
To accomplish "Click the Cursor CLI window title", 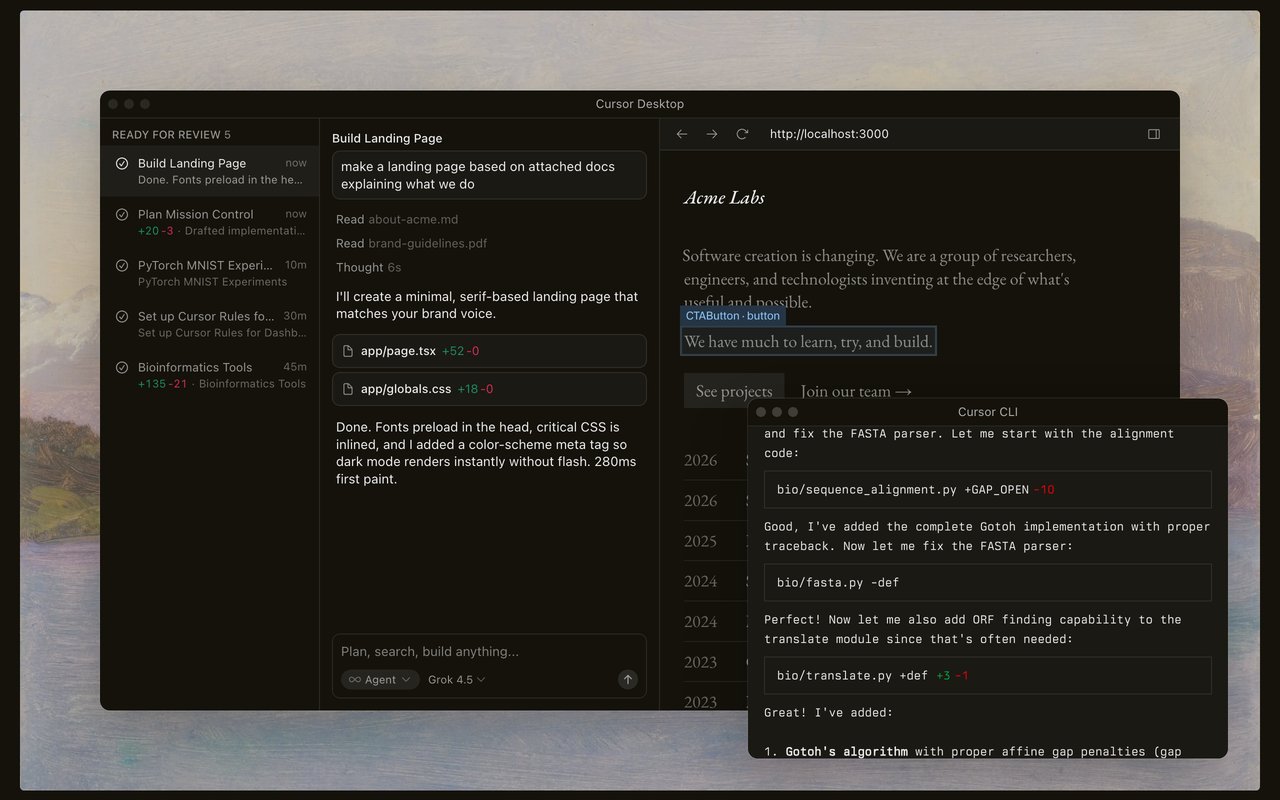I will coord(987,412).
